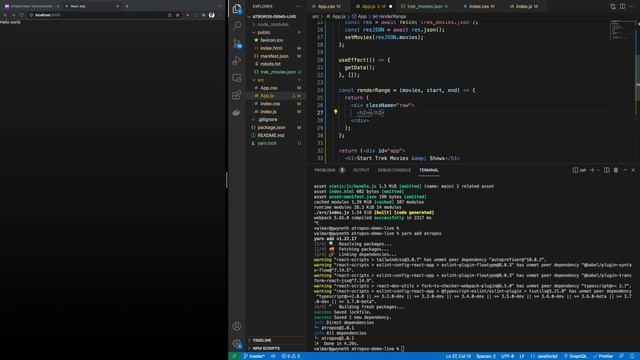Open the PROBLEMS panel tab

[x=329, y=170]
